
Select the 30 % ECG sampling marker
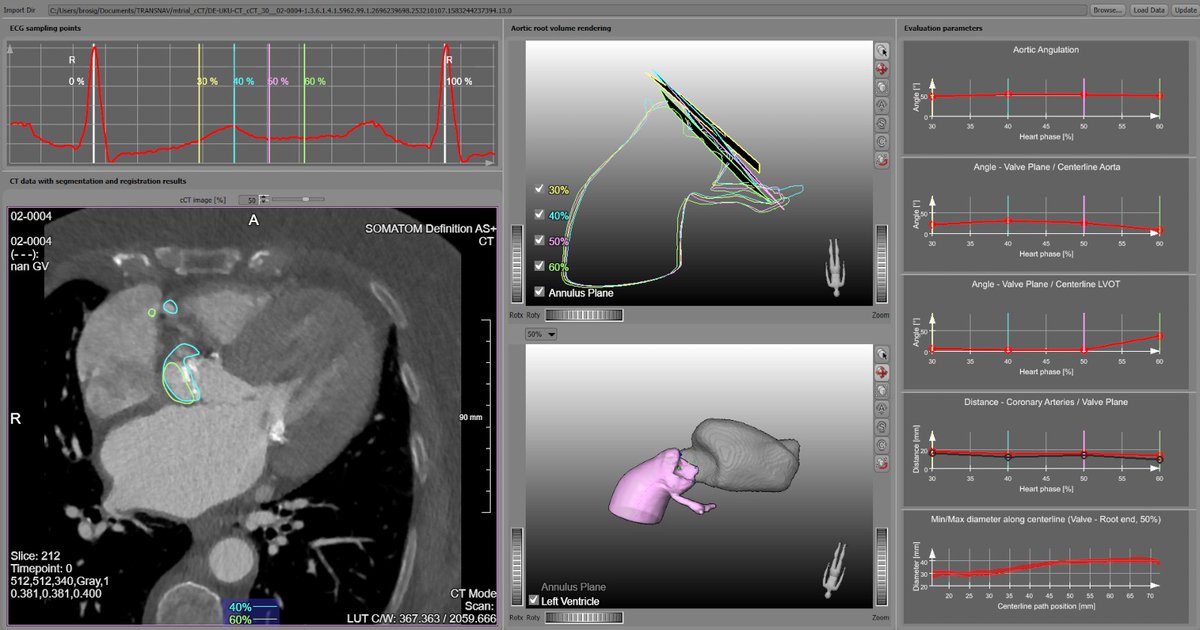199,102
